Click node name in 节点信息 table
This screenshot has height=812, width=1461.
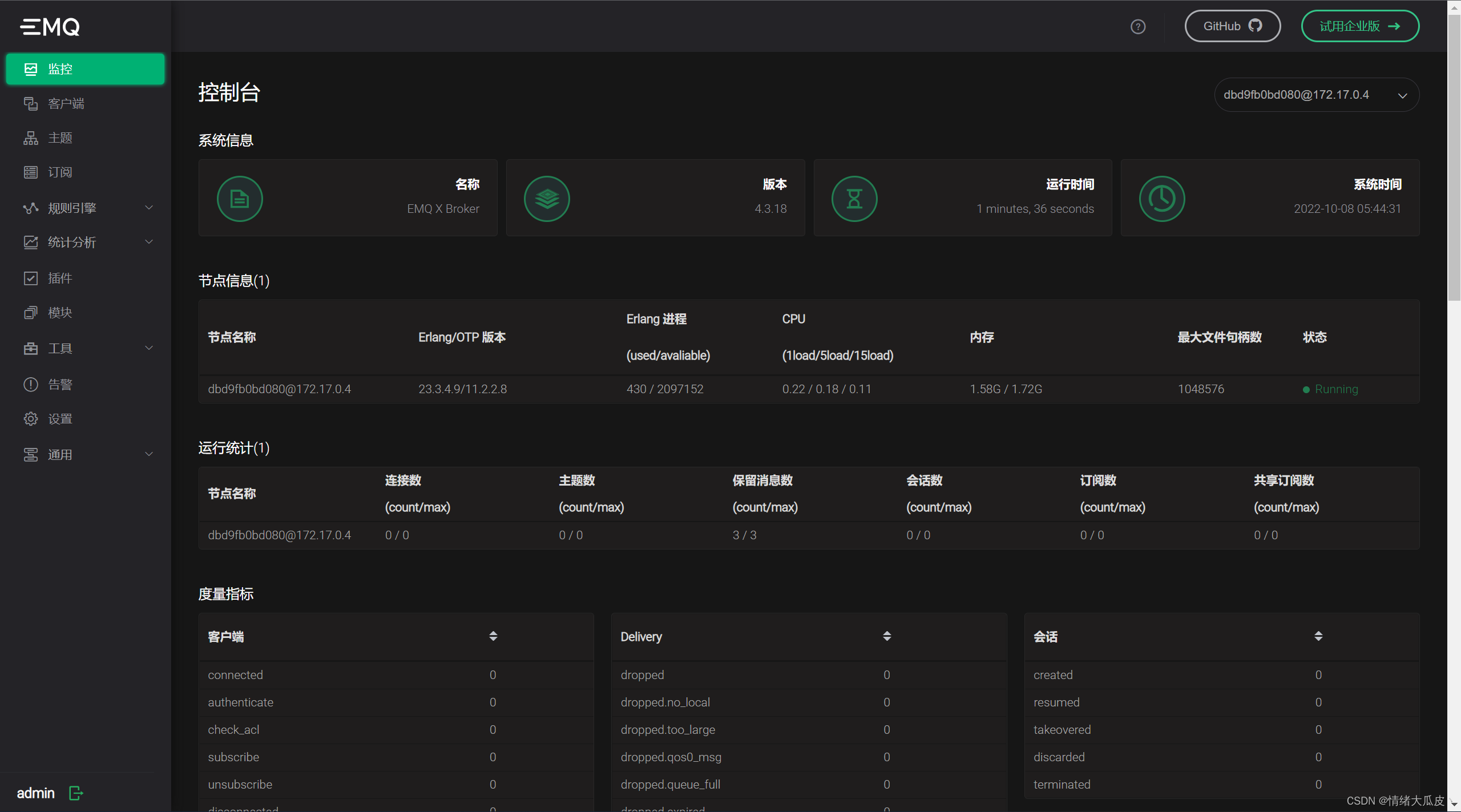(279, 389)
